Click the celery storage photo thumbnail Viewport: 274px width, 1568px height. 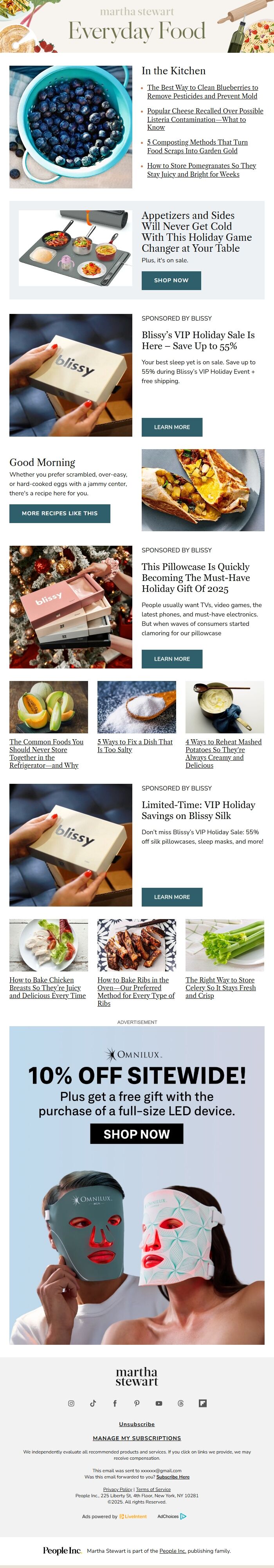225,945
